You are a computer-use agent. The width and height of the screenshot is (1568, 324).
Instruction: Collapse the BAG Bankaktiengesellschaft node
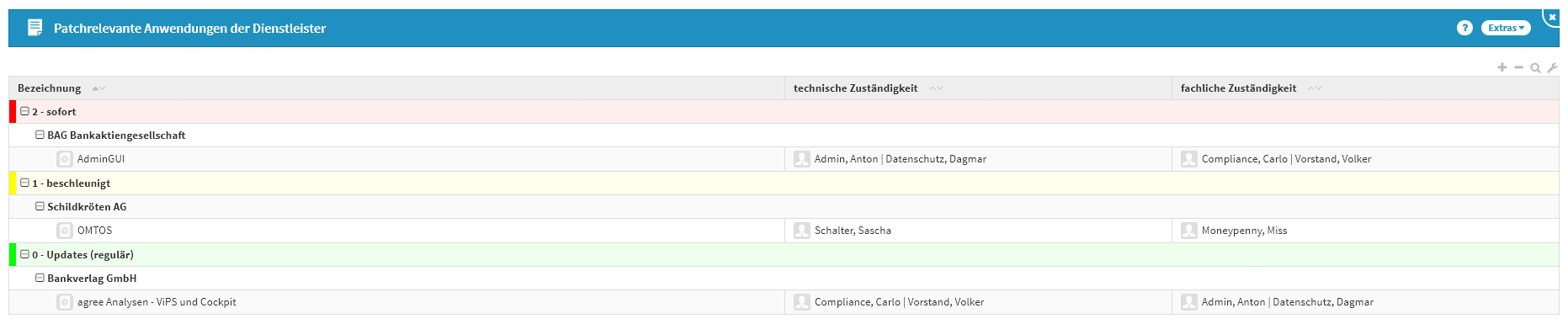tap(40, 135)
